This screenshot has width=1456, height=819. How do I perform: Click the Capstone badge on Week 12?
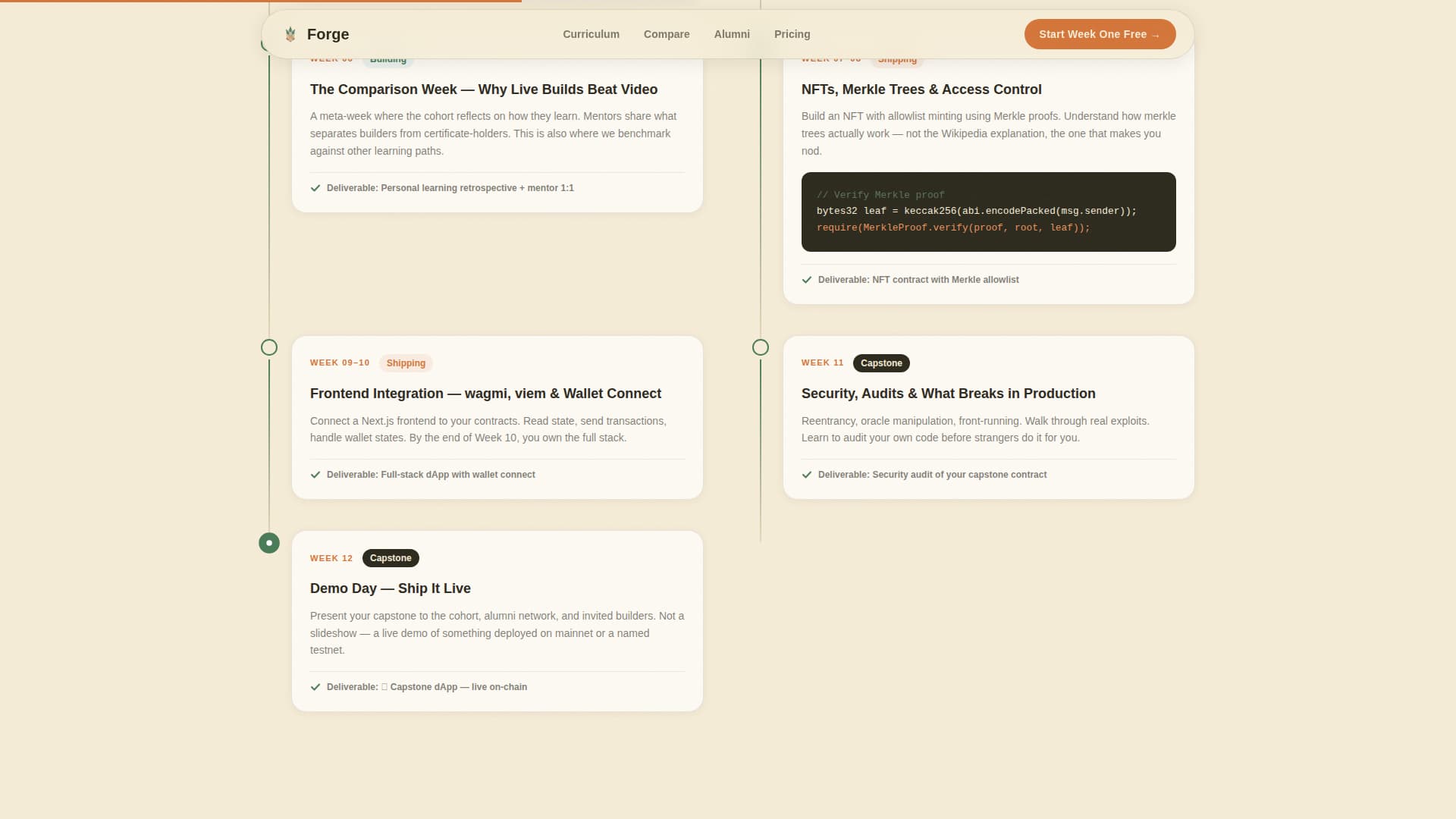click(391, 558)
